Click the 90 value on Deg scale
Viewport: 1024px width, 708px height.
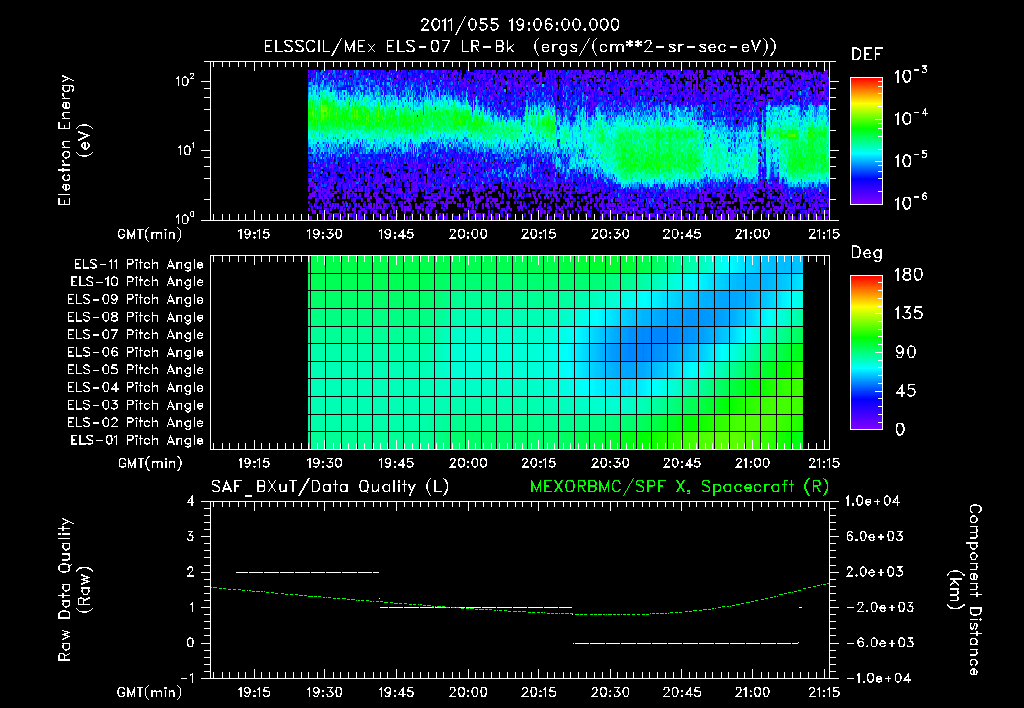click(x=906, y=353)
